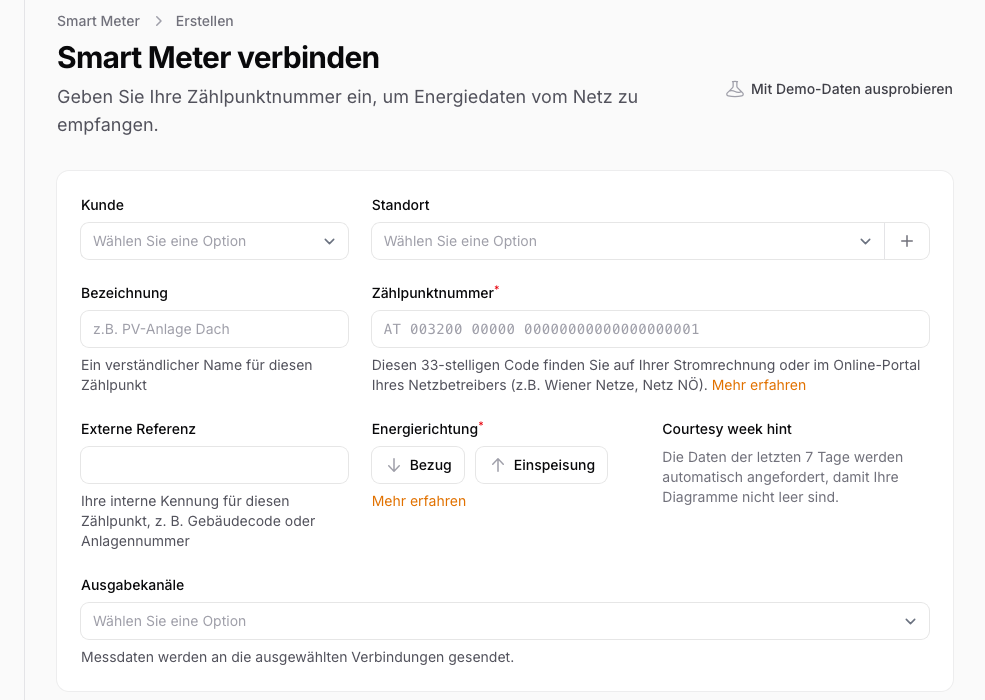Click the Ausgabekanäle chevron icon

(911, 621)
